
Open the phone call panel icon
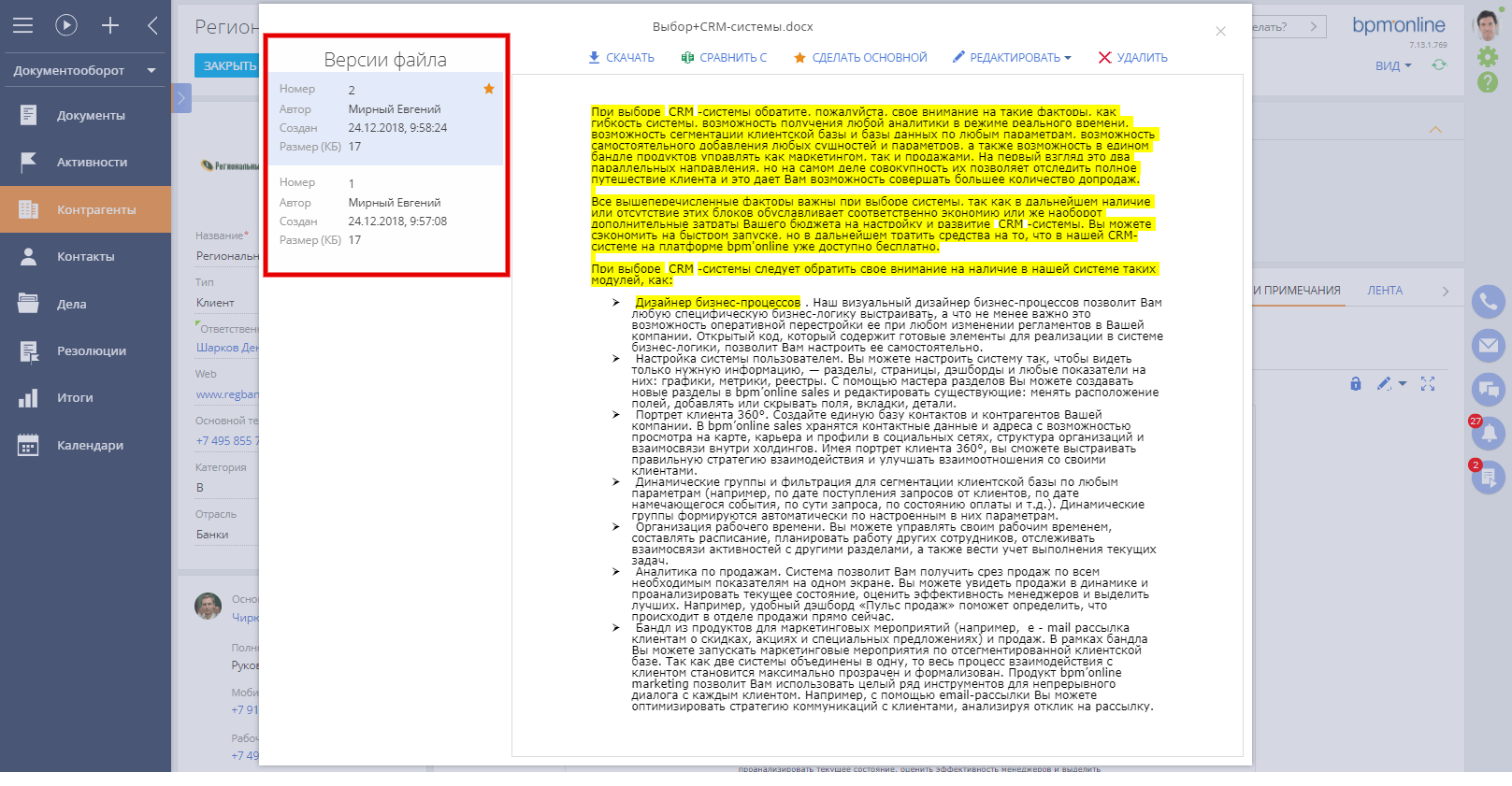point(1488,301)
